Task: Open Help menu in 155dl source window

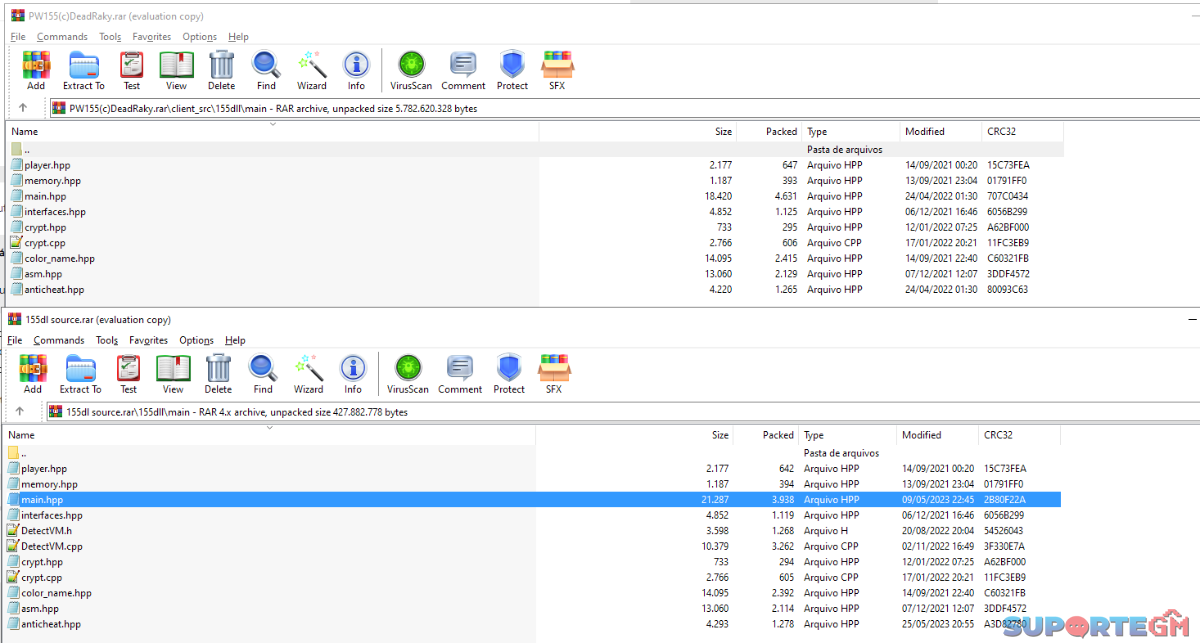Action: pyautogui.click(x=235, y=340)
